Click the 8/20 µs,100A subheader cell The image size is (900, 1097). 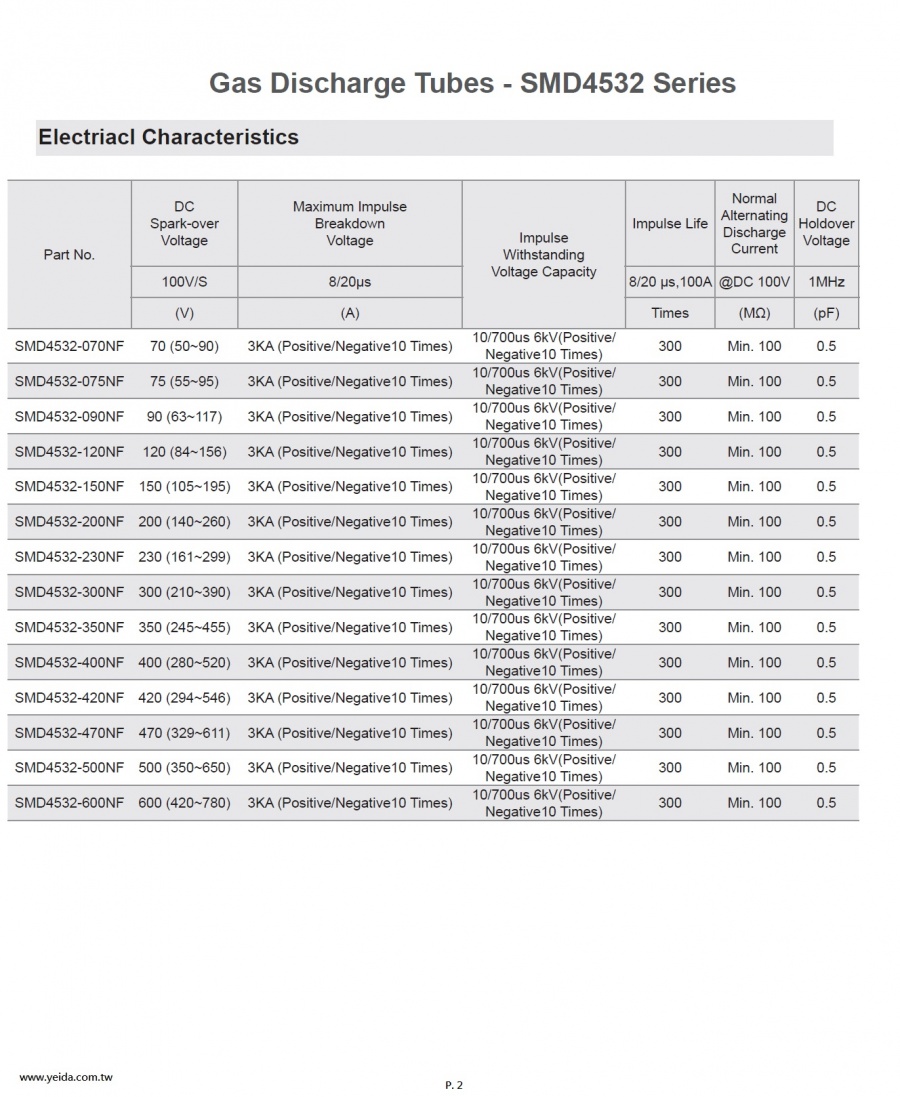(670, 282)
